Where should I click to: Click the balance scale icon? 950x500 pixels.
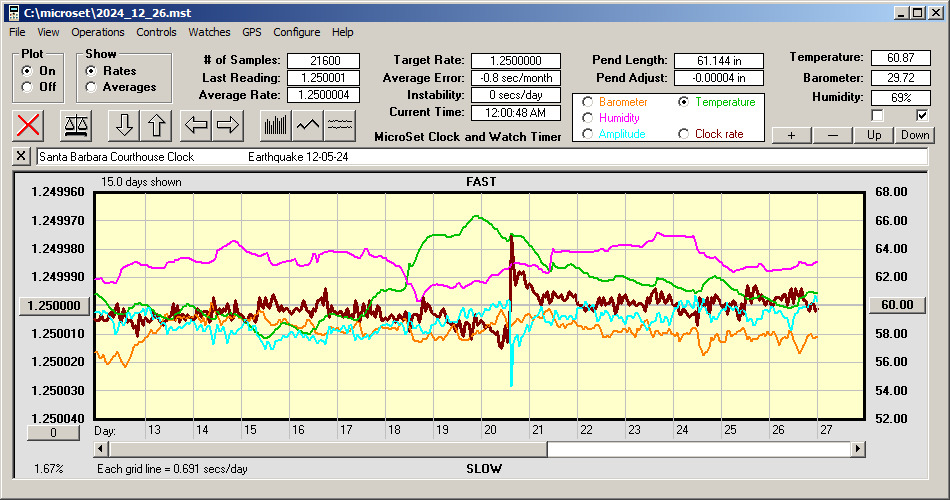(75, 125)
